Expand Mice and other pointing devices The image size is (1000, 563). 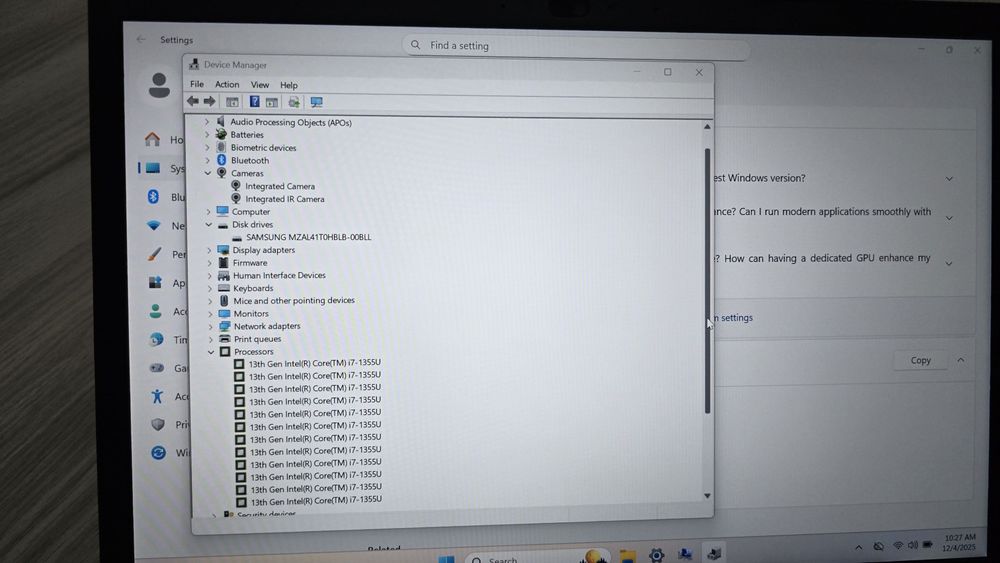tap(210, 301)
